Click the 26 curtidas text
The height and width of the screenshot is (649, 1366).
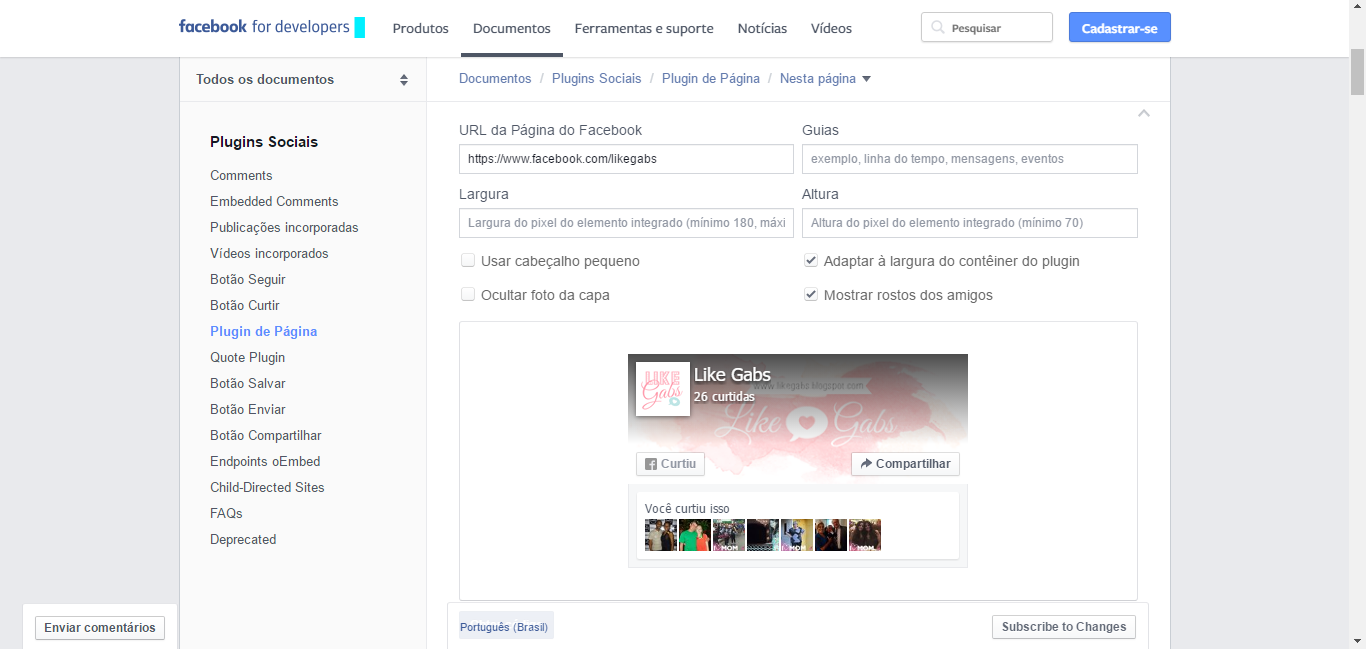pyautogui.click(x=724, y=397)
